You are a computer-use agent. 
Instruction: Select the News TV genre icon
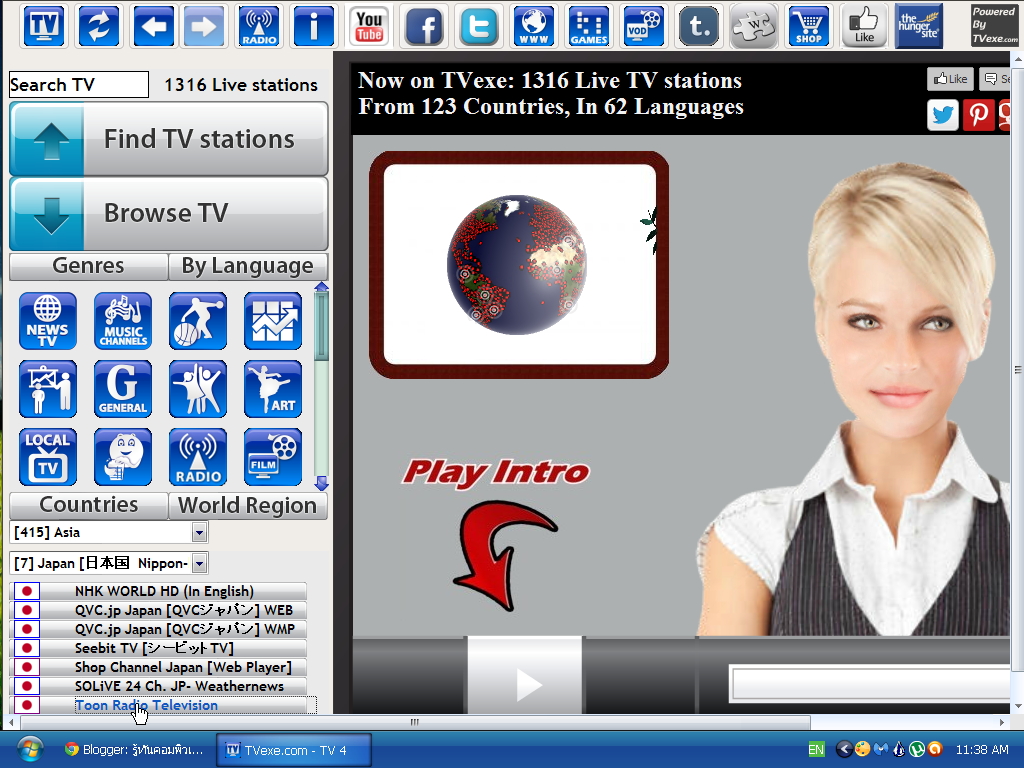[x=48, y=321]
